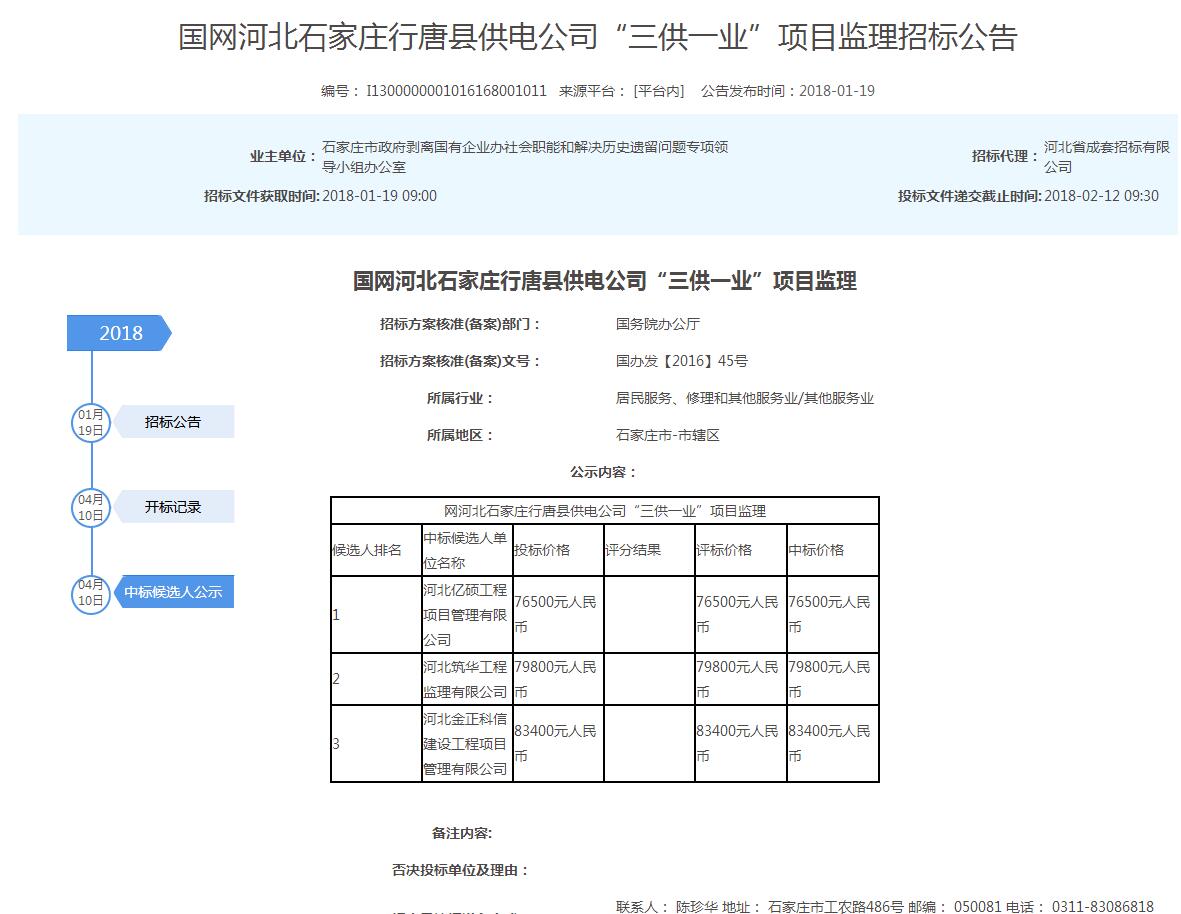Click the 评标价格 column header
Viewport: 1181px width, 914px height.
click(740, 550)
